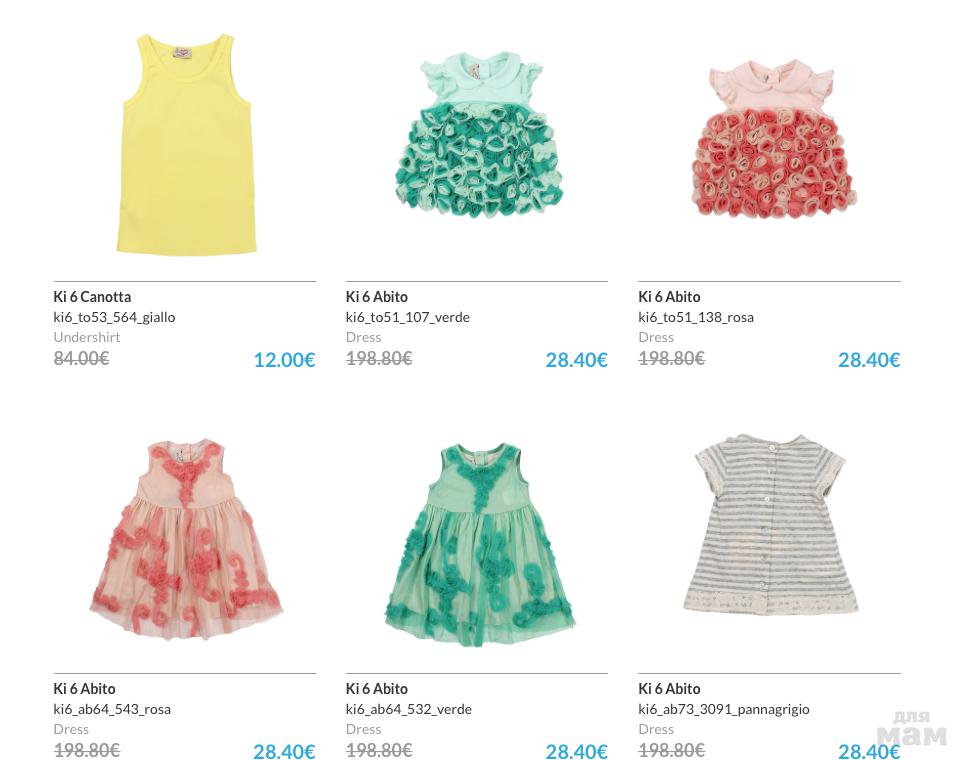This screenshot has height=760, width=962.
Task: Open the yellow Ki 6 Canotta undershirt image
Action: coord(185,144)
